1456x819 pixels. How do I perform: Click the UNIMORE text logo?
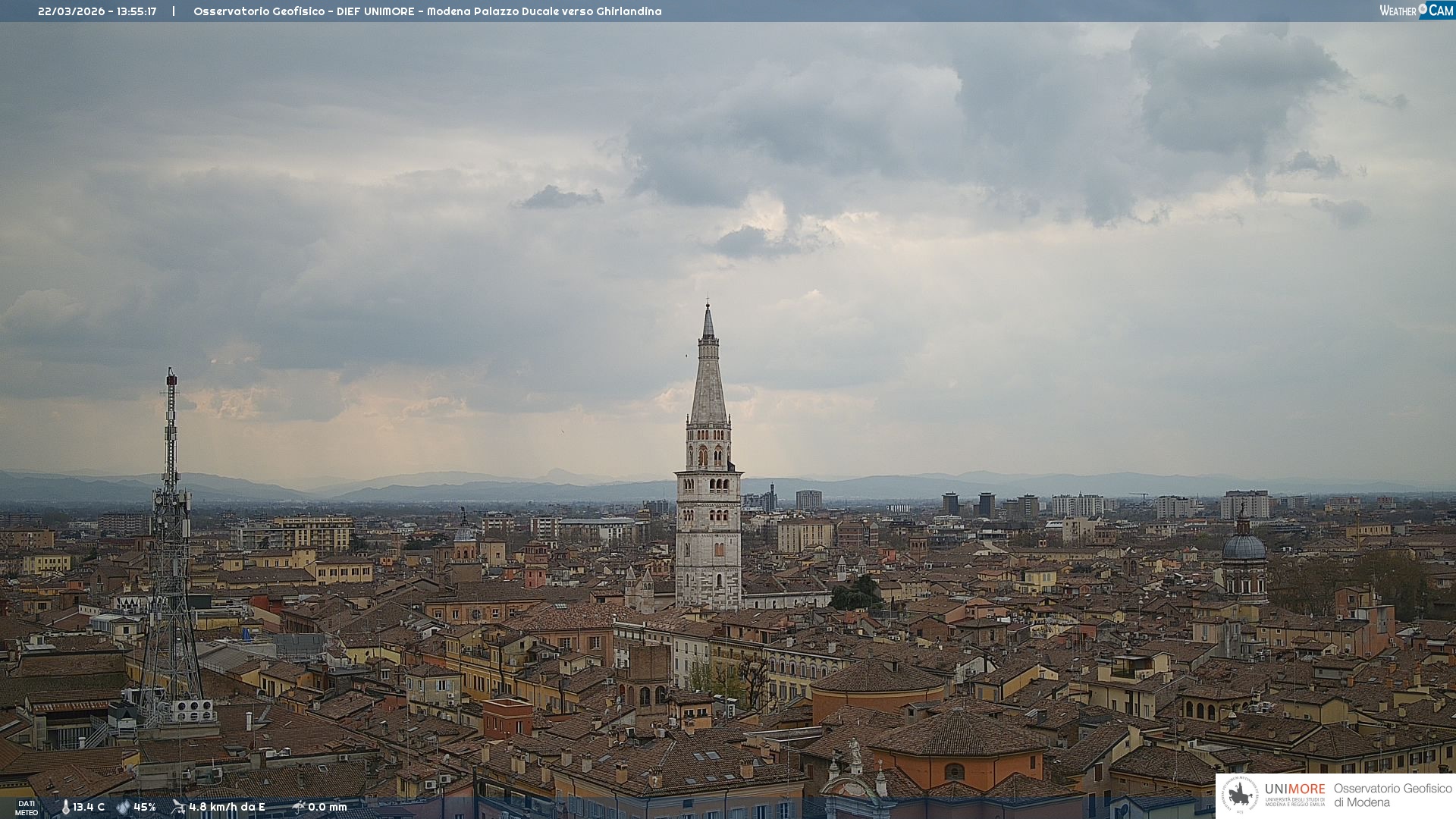[x=1294, y=789]
